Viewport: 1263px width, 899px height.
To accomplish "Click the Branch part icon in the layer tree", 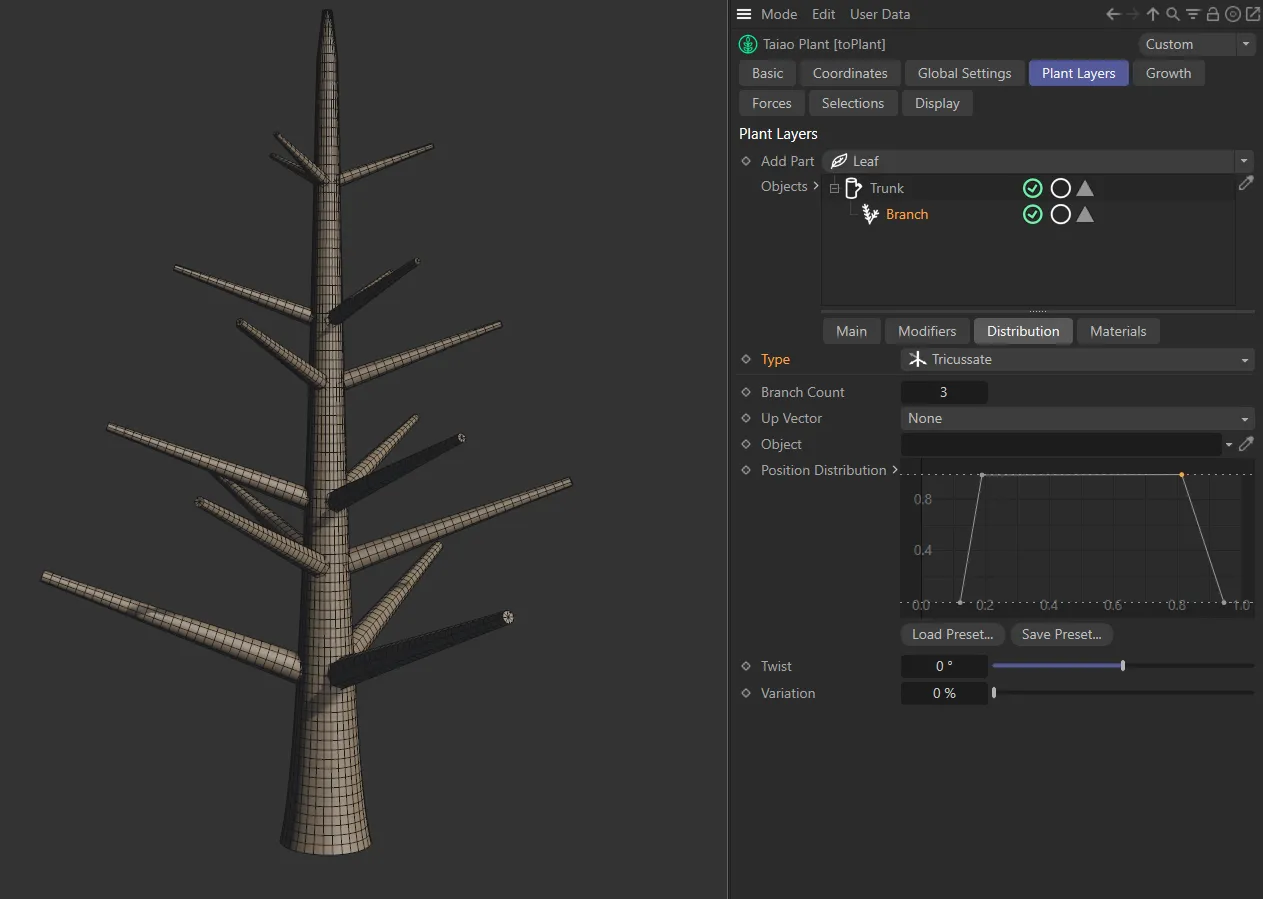I will 869,214.
